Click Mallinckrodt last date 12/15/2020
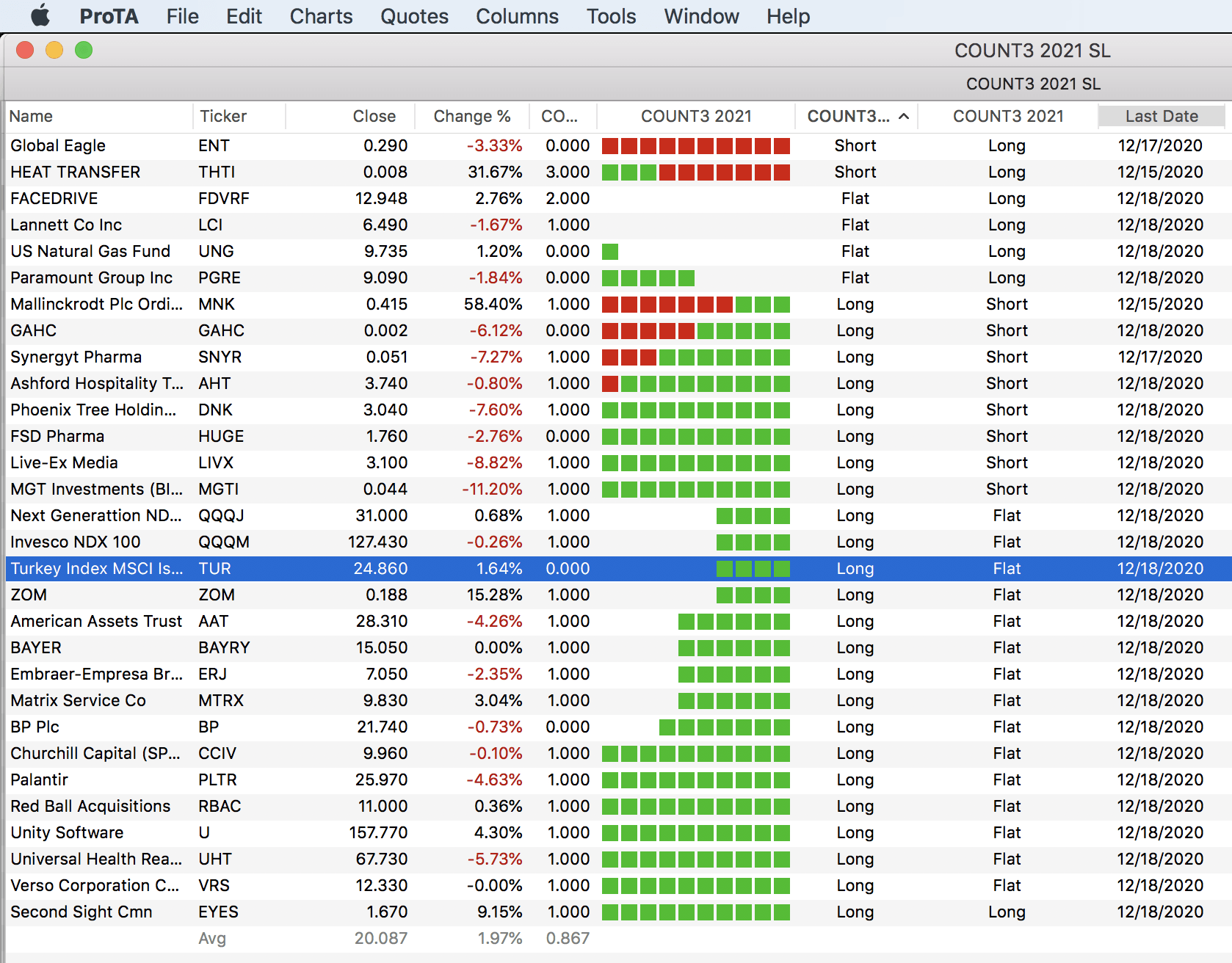 pyautogui.click(x=1160, y=304)
